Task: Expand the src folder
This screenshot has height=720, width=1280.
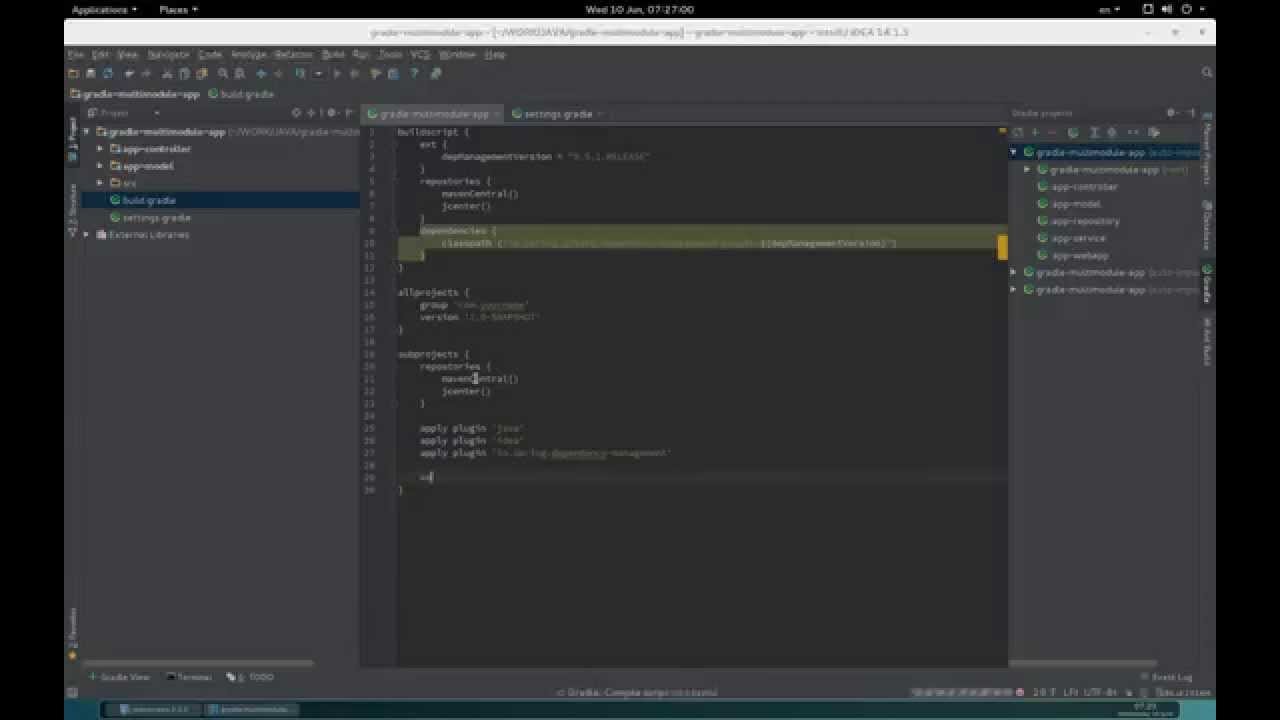Action: [x=100, y=183]
